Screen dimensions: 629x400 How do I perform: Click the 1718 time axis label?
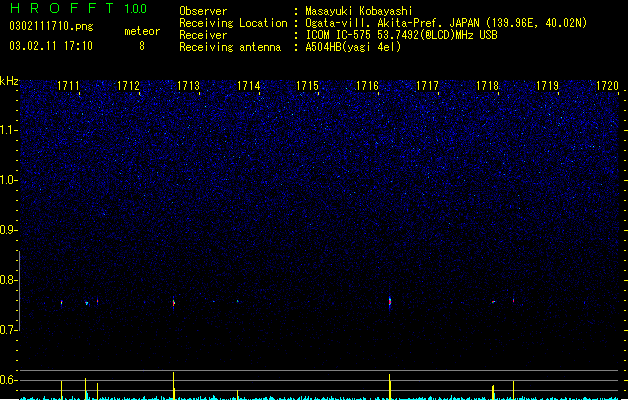(487, 86)
